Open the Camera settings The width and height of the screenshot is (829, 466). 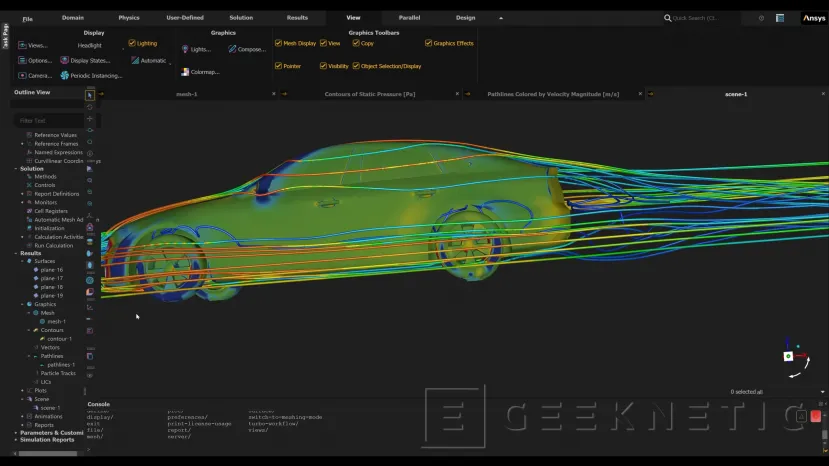[x=35, y=76]
